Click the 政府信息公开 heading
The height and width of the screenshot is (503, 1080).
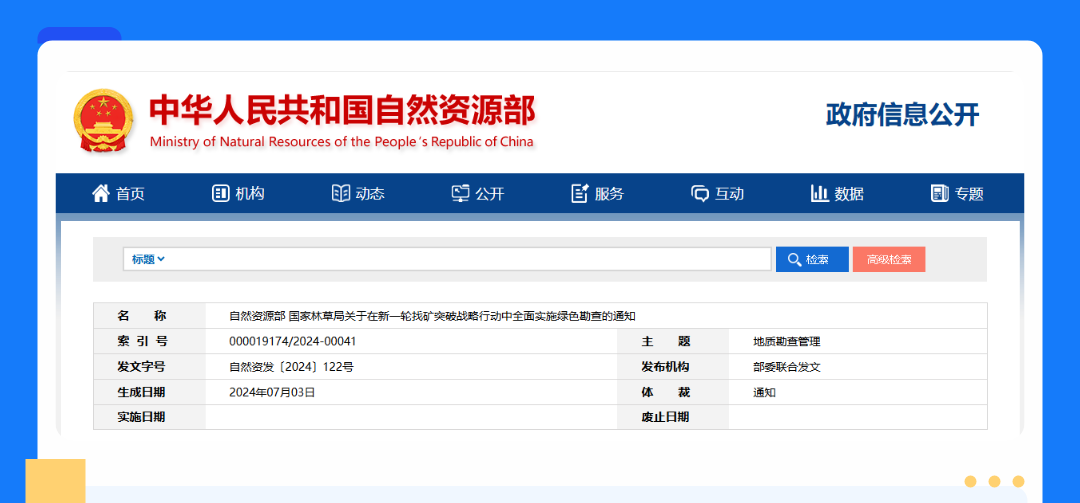(902, 115)
